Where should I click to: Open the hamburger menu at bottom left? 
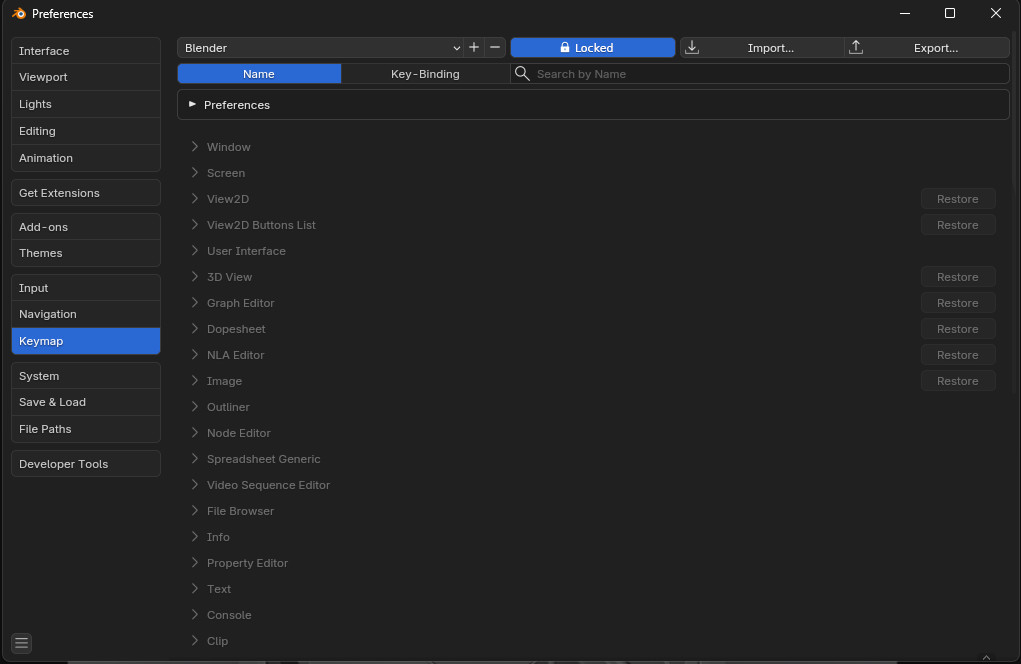coord(21,643)
